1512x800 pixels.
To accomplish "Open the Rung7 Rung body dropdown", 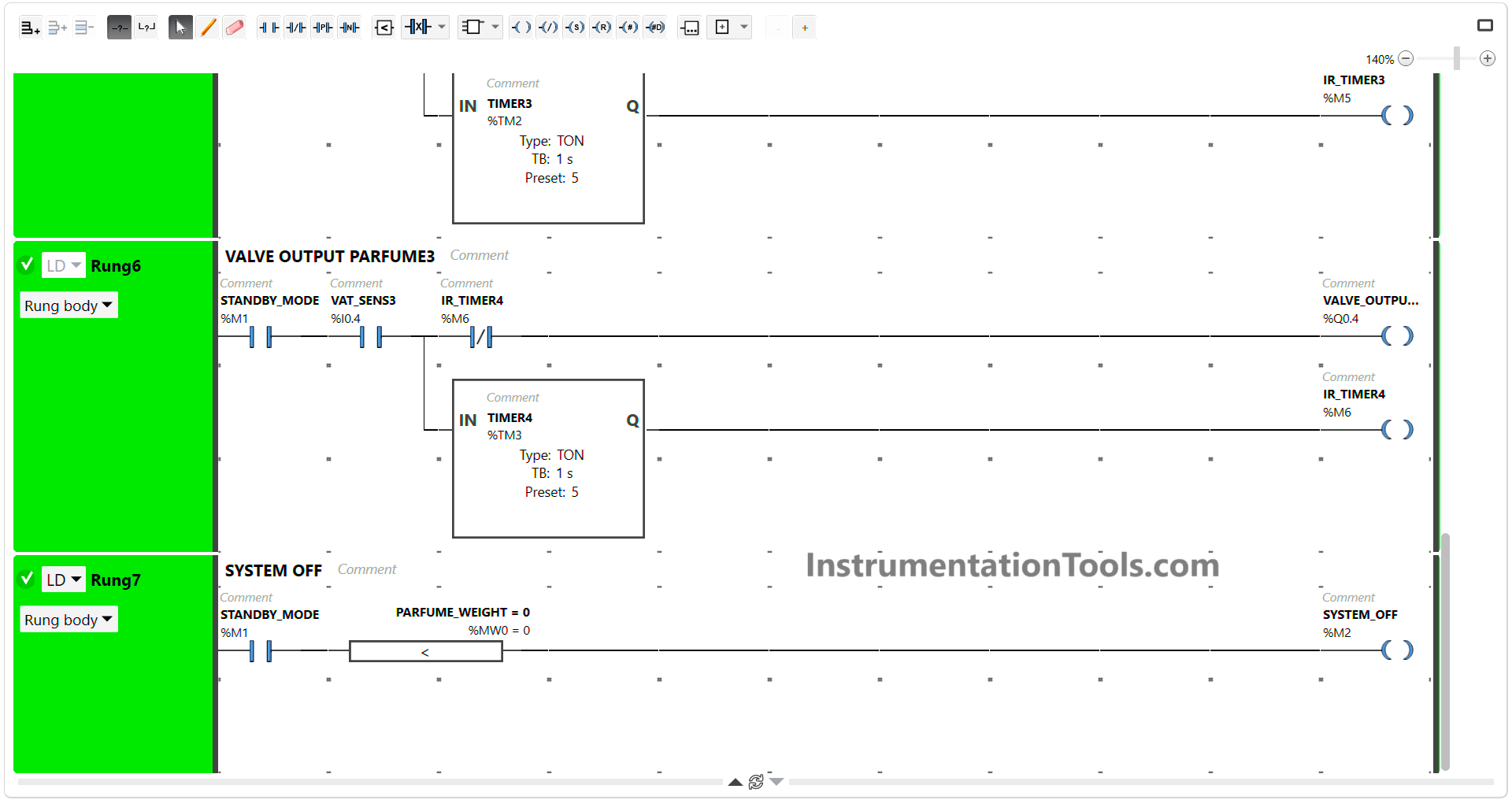I will (69, 620).
